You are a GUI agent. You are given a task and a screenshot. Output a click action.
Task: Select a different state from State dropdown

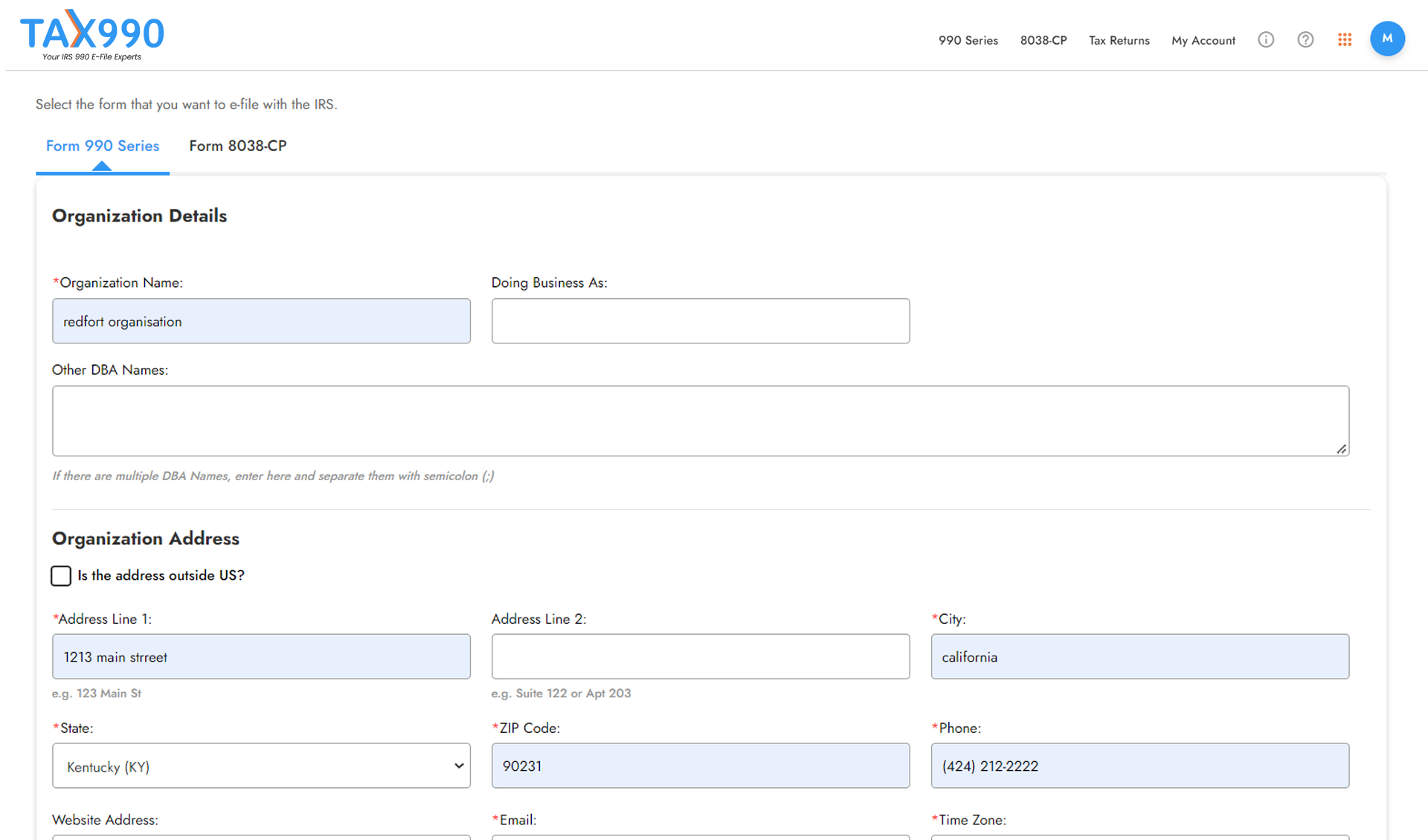tap(261, 766)
